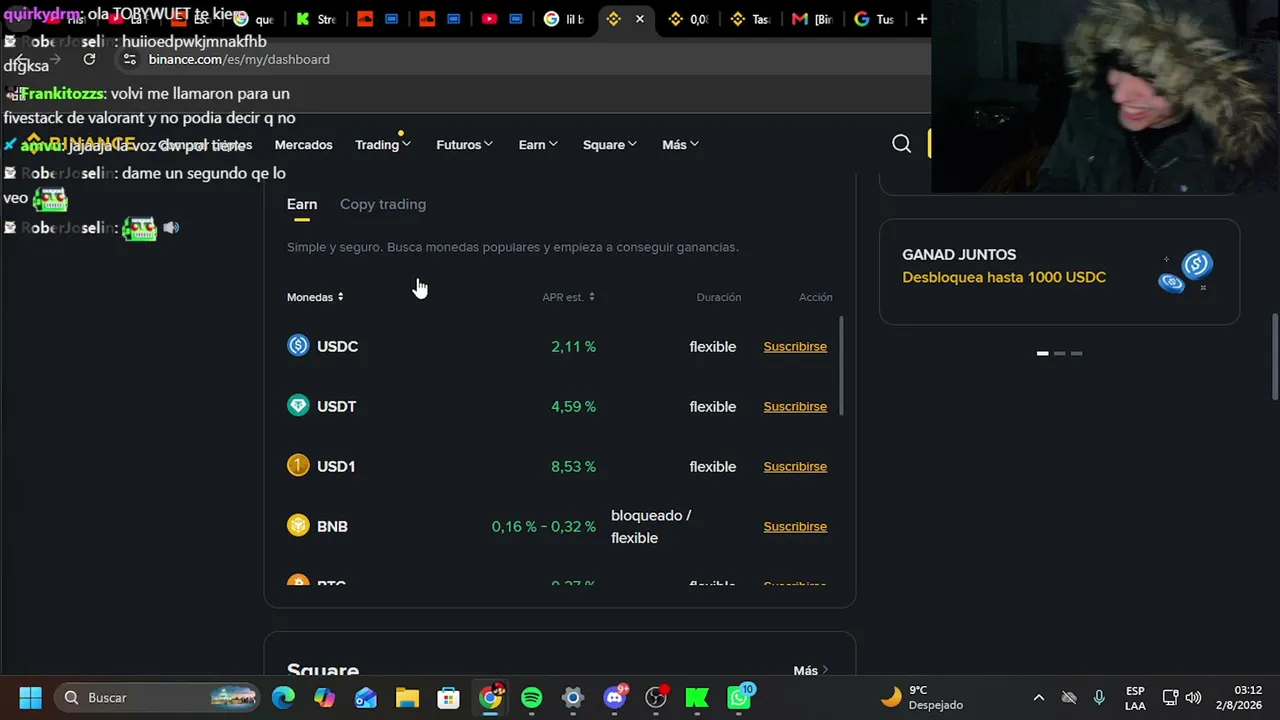The image size is (1280, 720).
Task: Click the BNB coin icon
Action: [x=298, y=526]
